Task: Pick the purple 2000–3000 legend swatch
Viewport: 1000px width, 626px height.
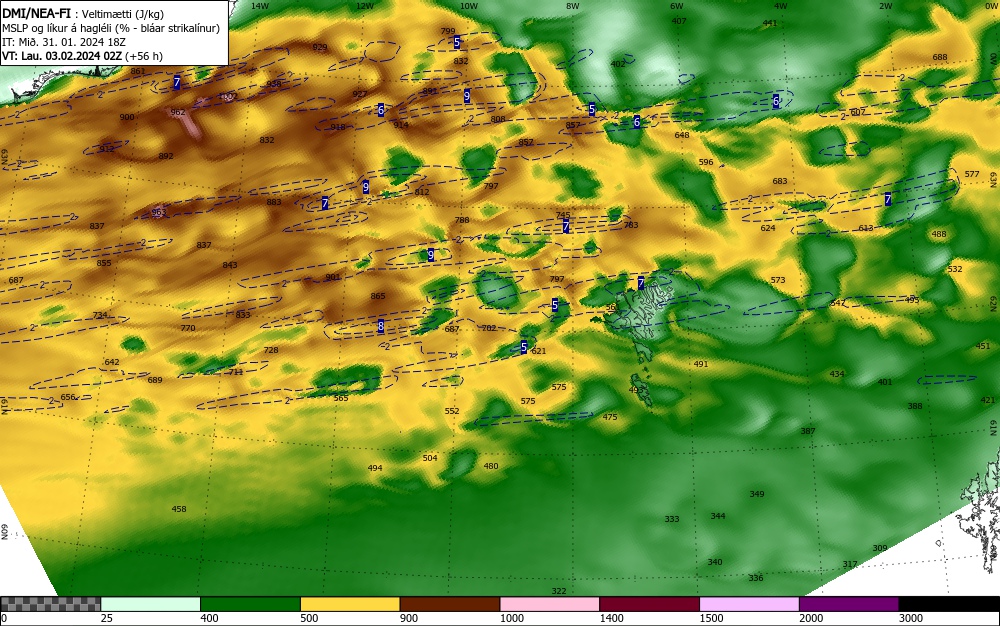Action: [x=849, y=604]
